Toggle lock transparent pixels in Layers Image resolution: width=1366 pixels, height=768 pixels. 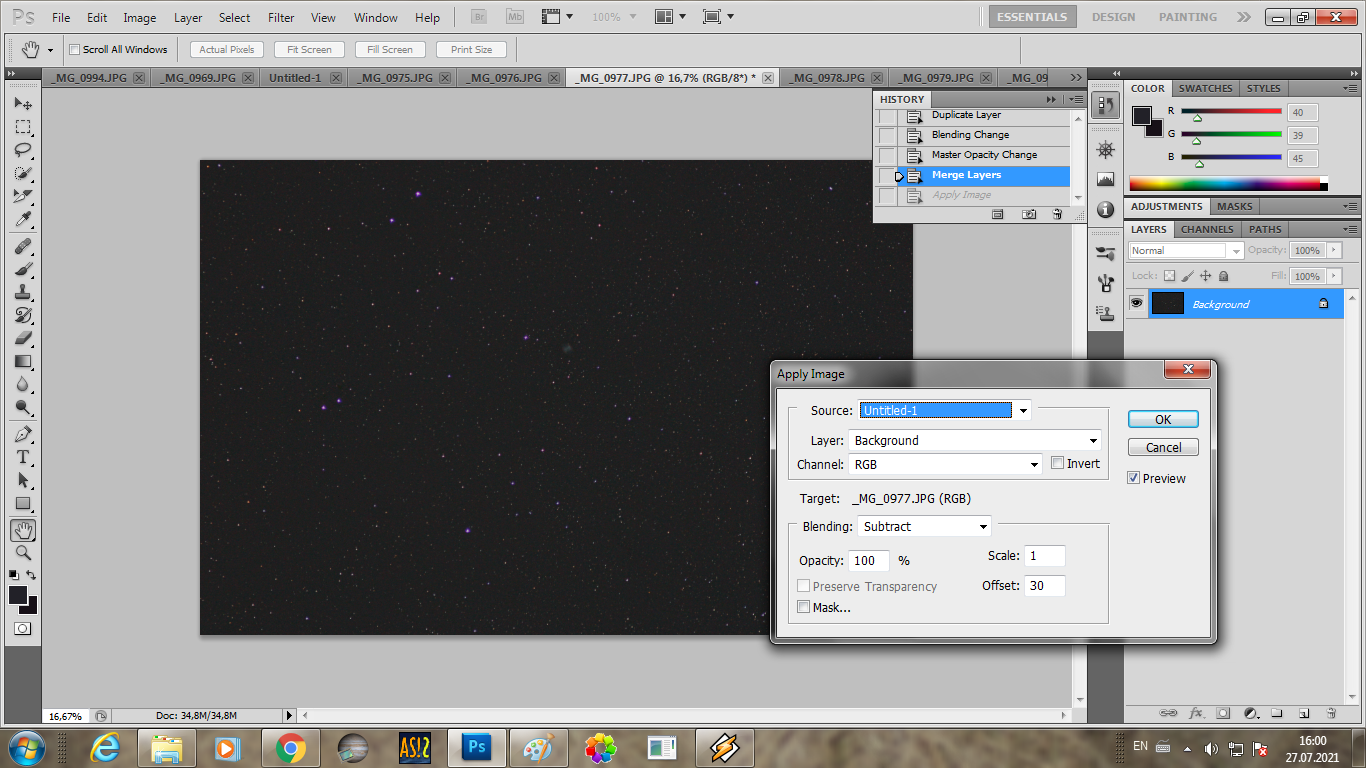[1169, 276]
